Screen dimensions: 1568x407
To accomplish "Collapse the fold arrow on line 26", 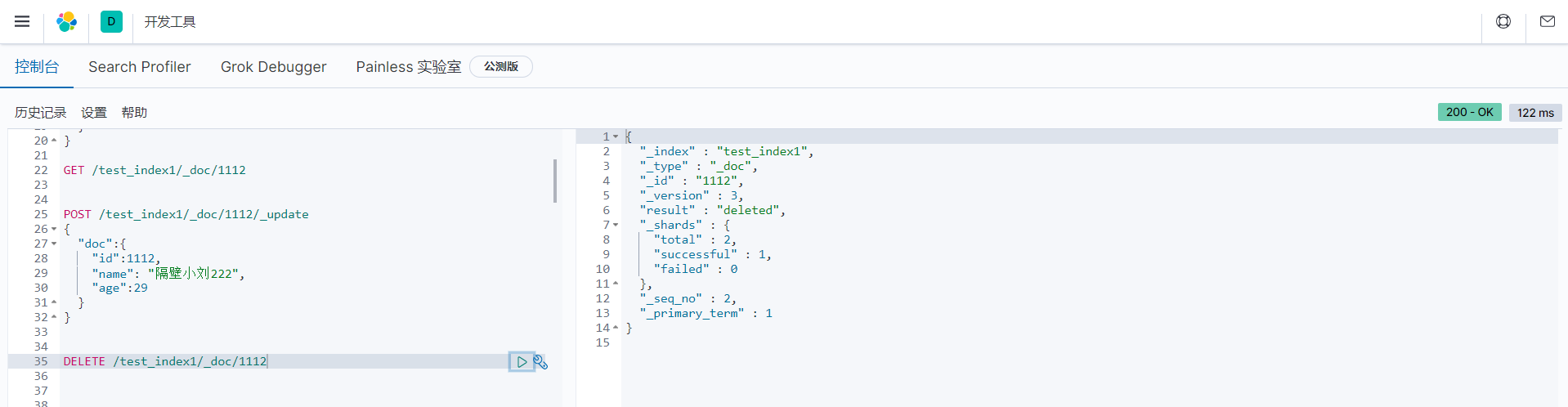I will pos(54,229).
